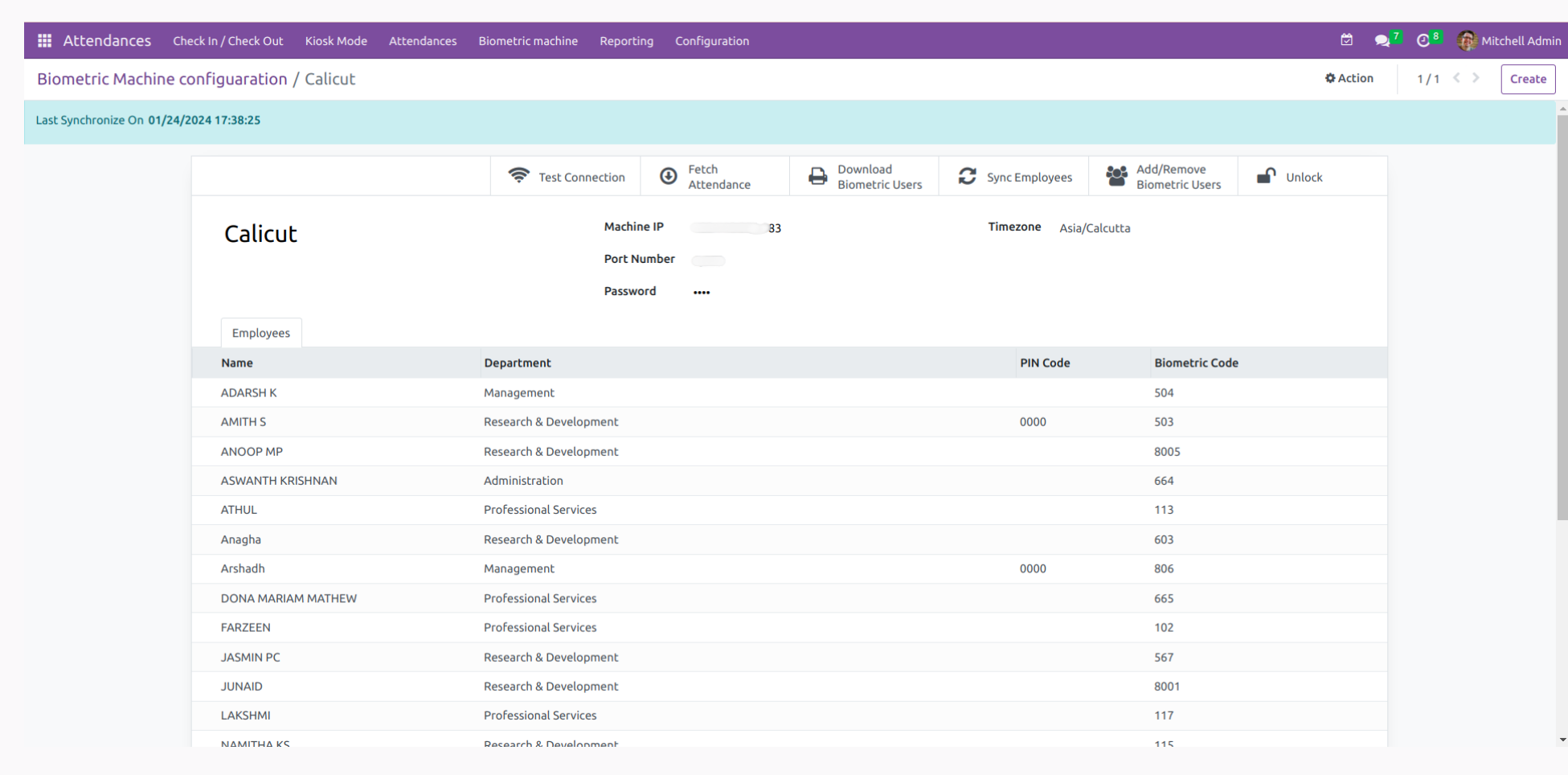Image resolution: width=1568 pixels, height=775 pixels.
Task: Click the Test Connection wifi icon
Action: coord(519,176)
